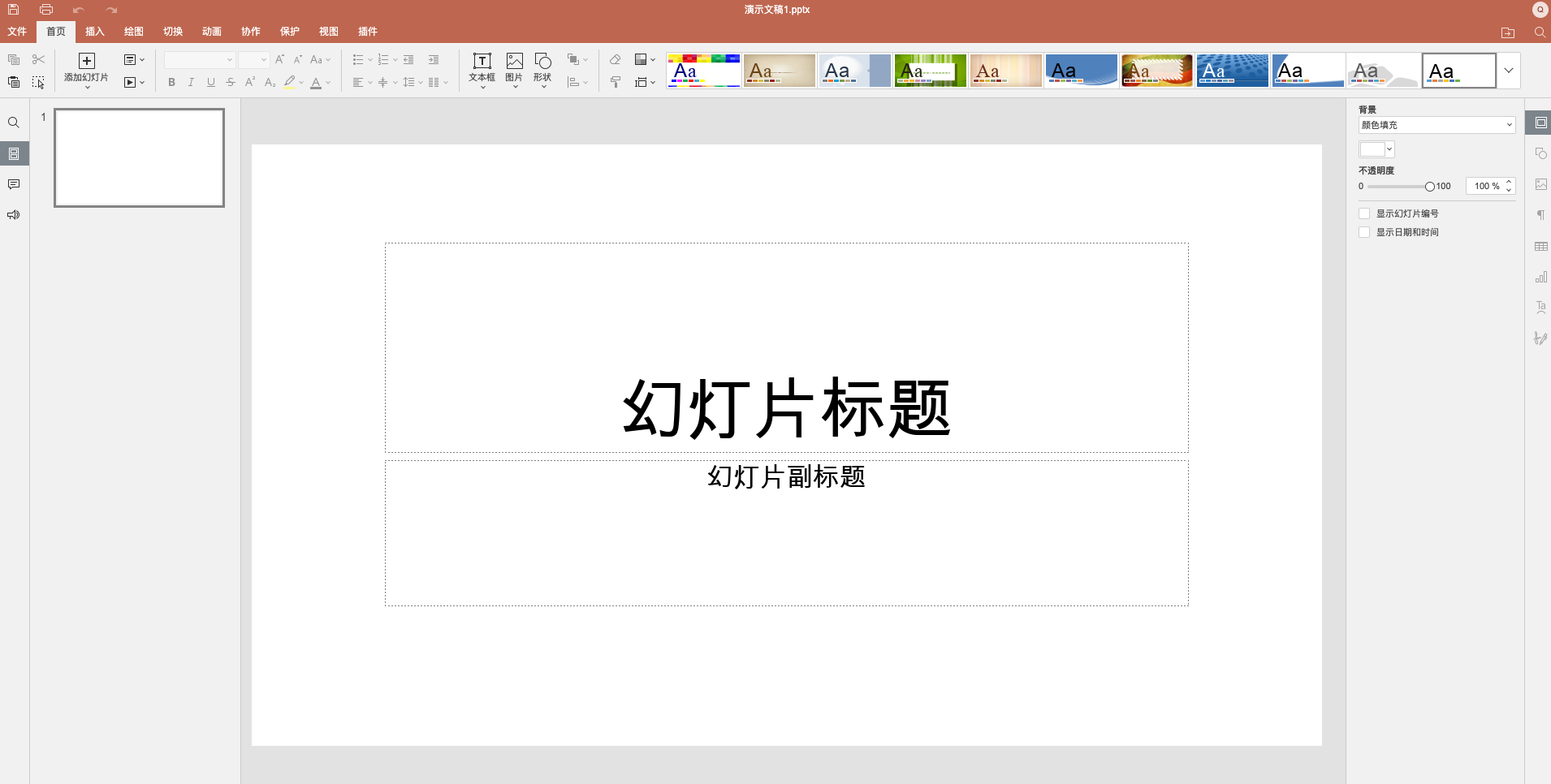The height and width of the screenshot is (784, 1551).
Task: Click the select all icon
Action: coord(38,82)
